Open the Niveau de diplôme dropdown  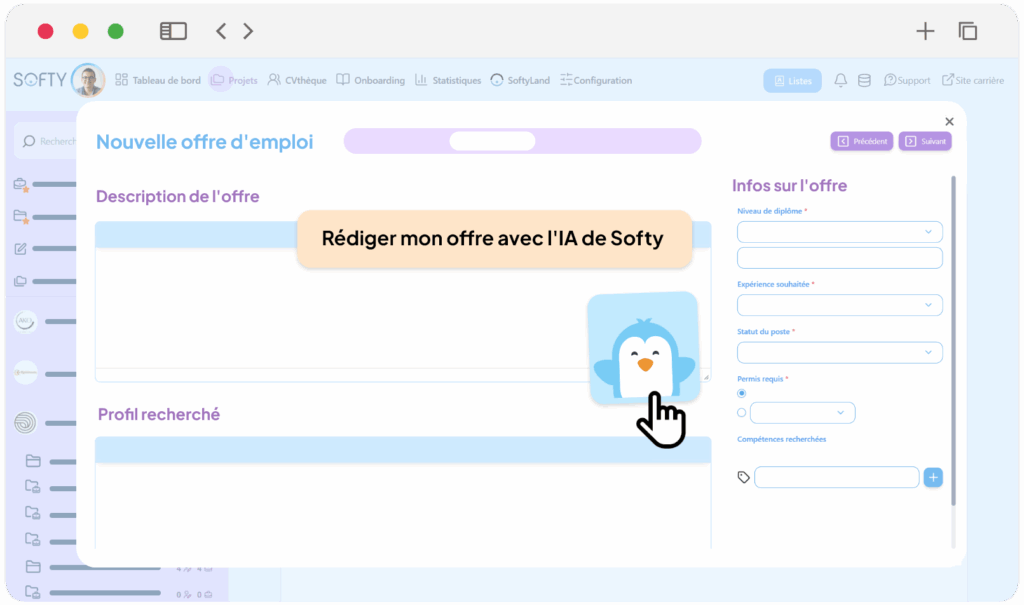pos(839,231)
